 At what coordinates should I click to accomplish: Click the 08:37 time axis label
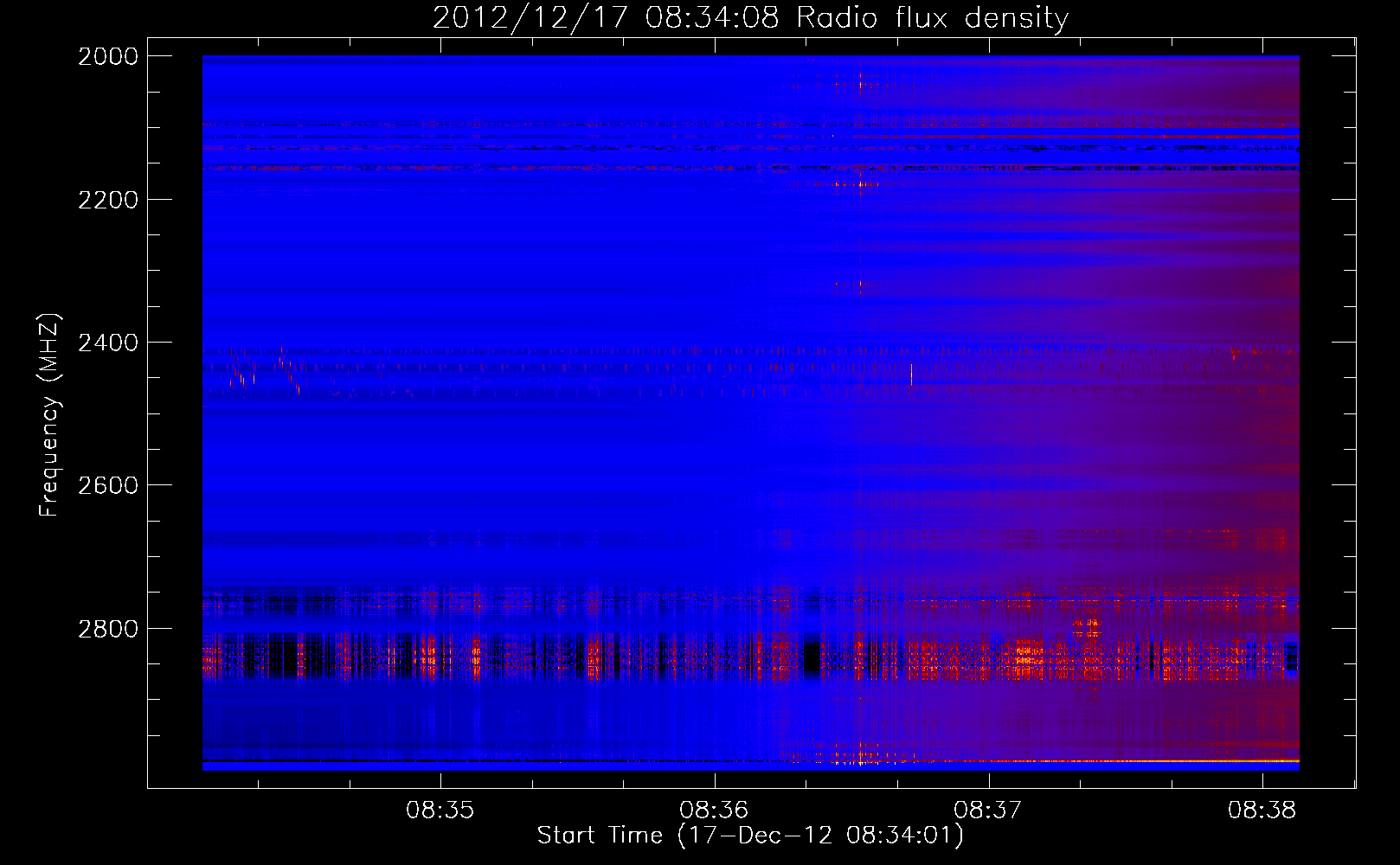point(988,811)
